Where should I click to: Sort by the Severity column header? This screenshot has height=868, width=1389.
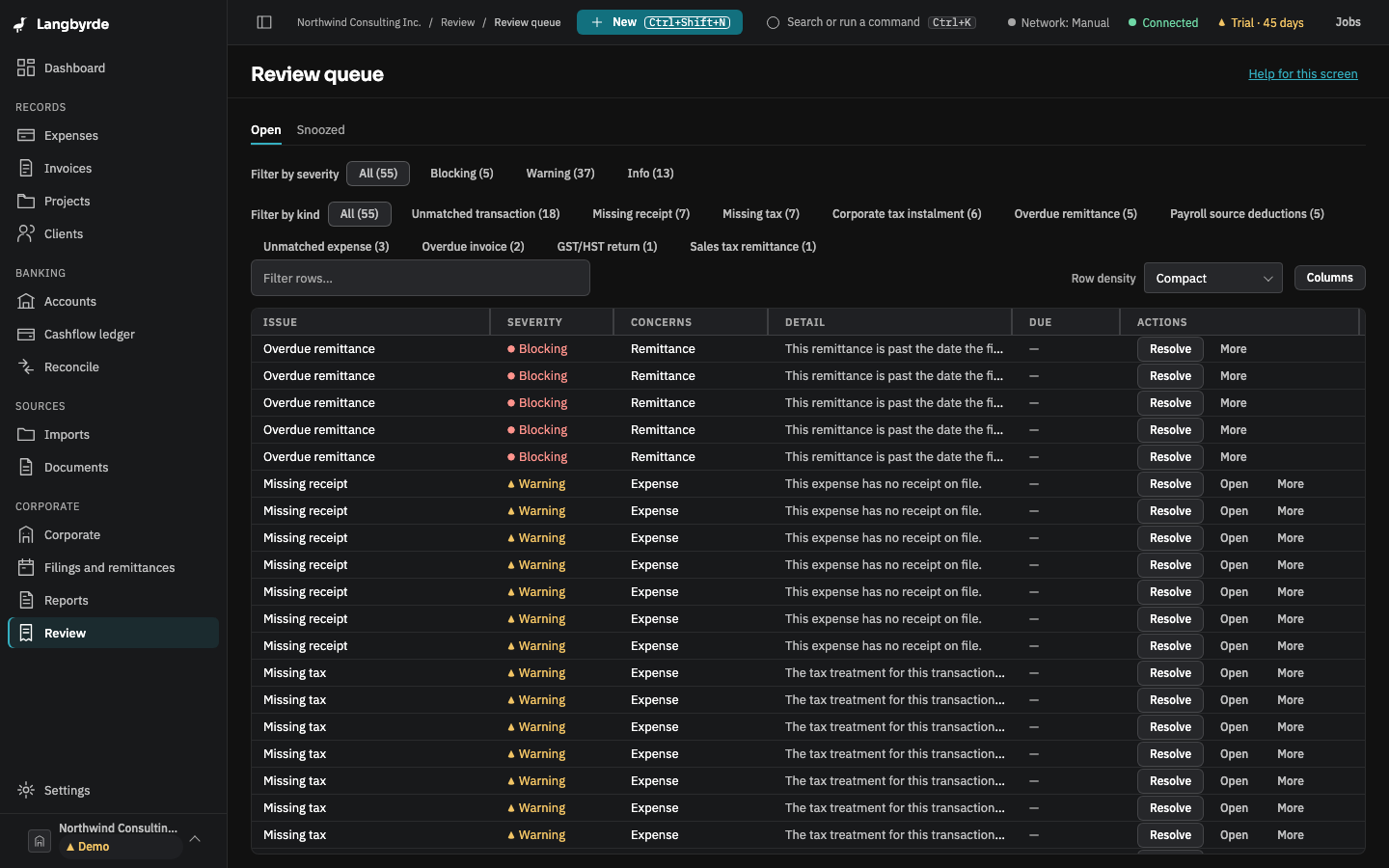tap(553, 322)
